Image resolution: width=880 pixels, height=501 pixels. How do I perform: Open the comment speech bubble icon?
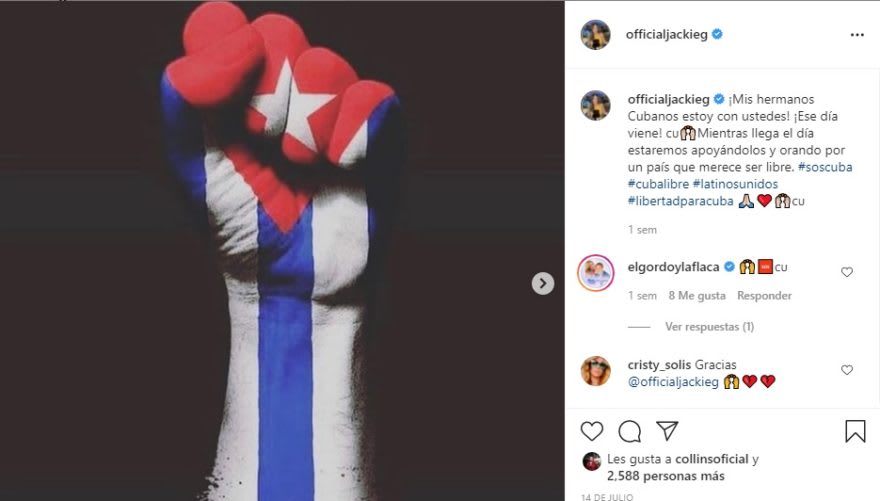point(630,431)
